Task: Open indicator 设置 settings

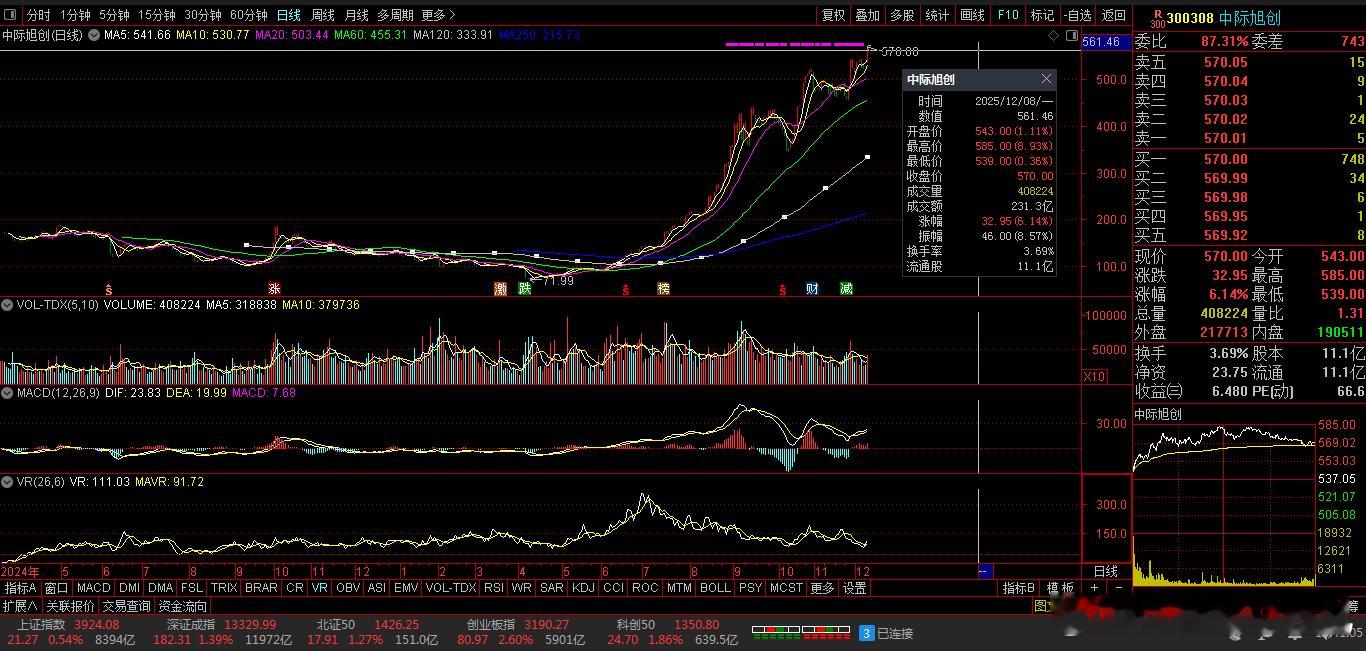Action: (x=854, y=588)
